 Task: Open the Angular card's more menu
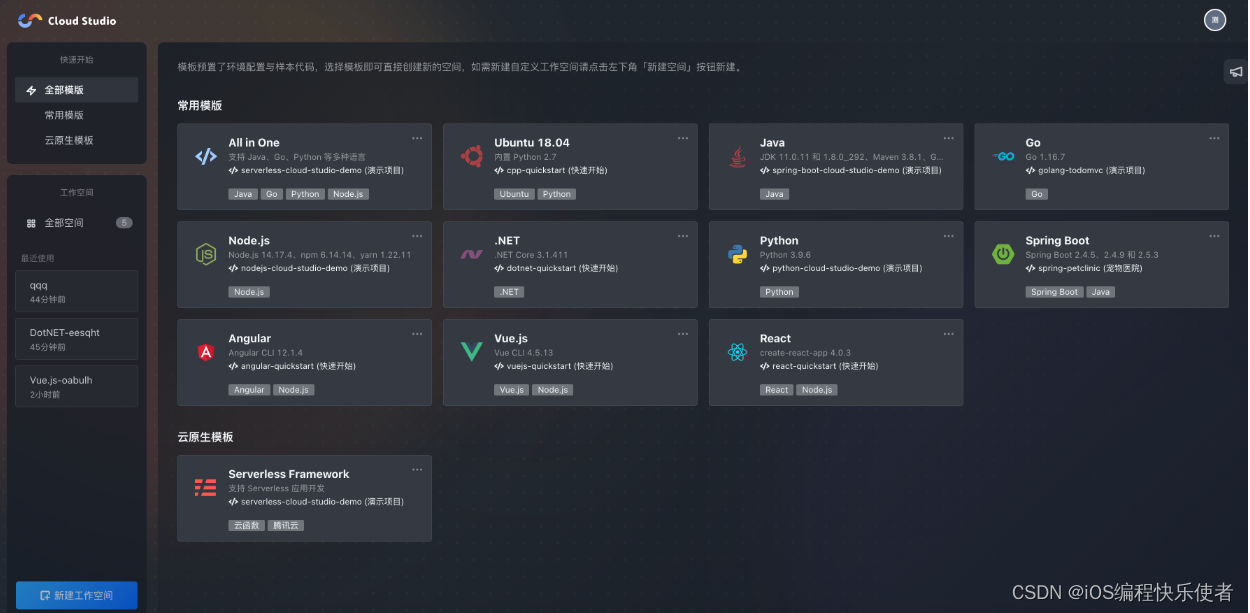[417, 334]
